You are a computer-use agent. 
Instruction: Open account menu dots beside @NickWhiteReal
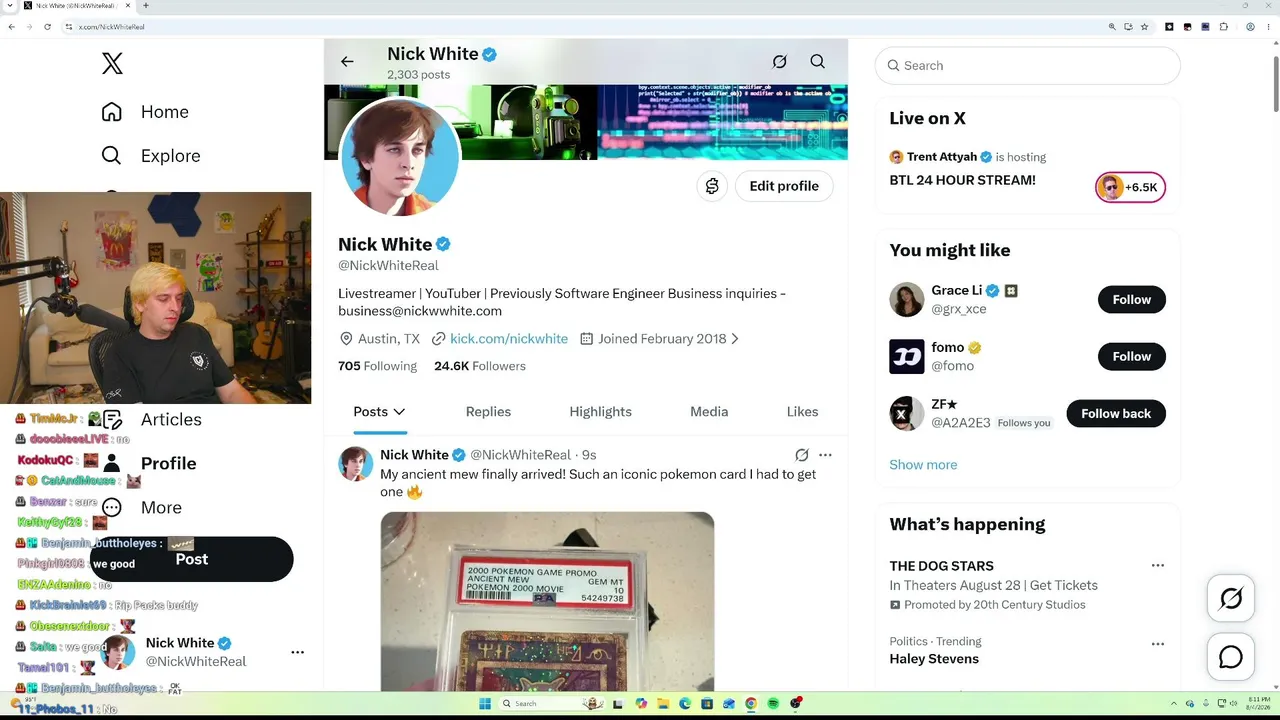coord(297,652)
